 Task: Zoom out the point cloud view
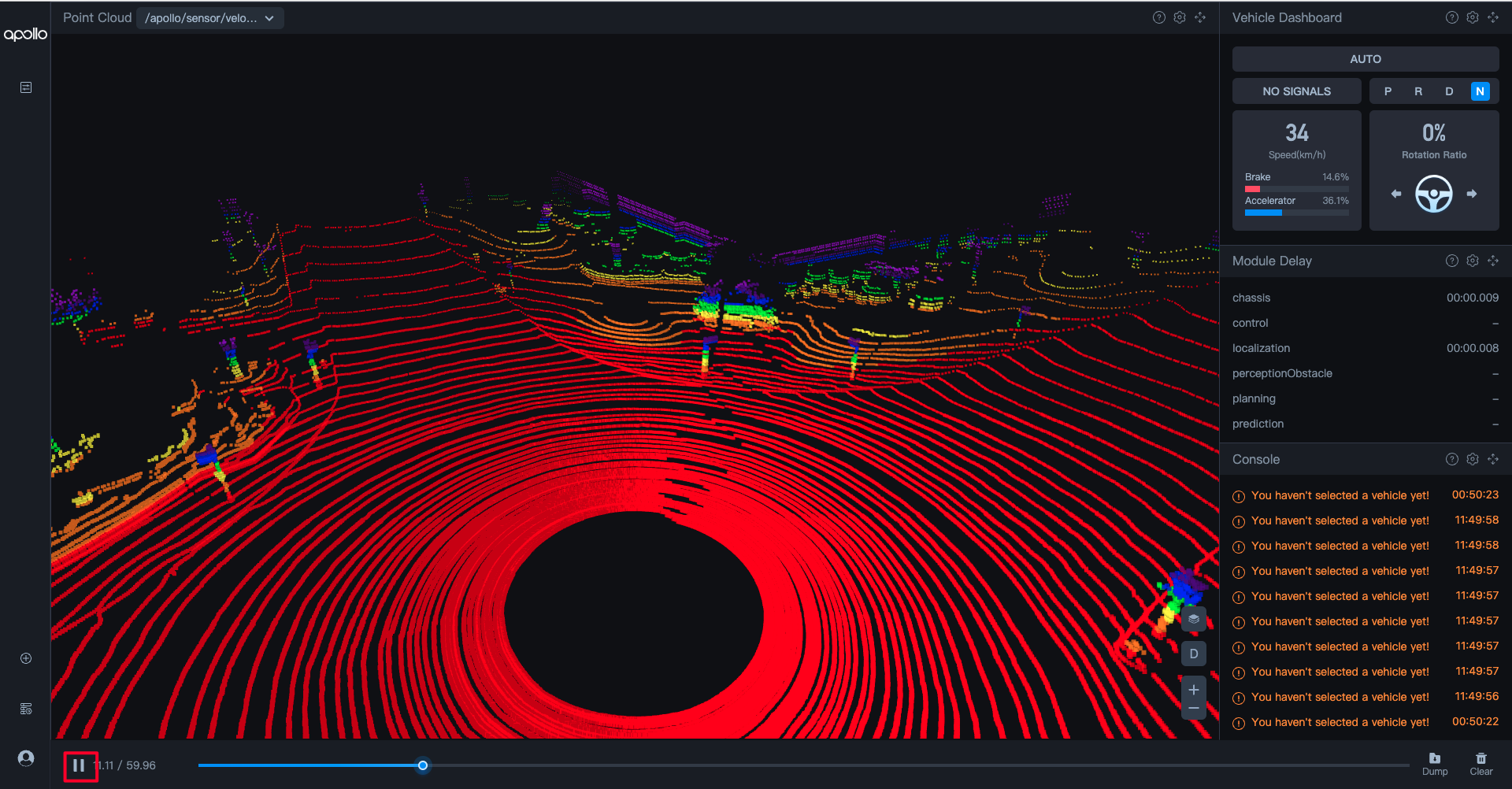1194,709
